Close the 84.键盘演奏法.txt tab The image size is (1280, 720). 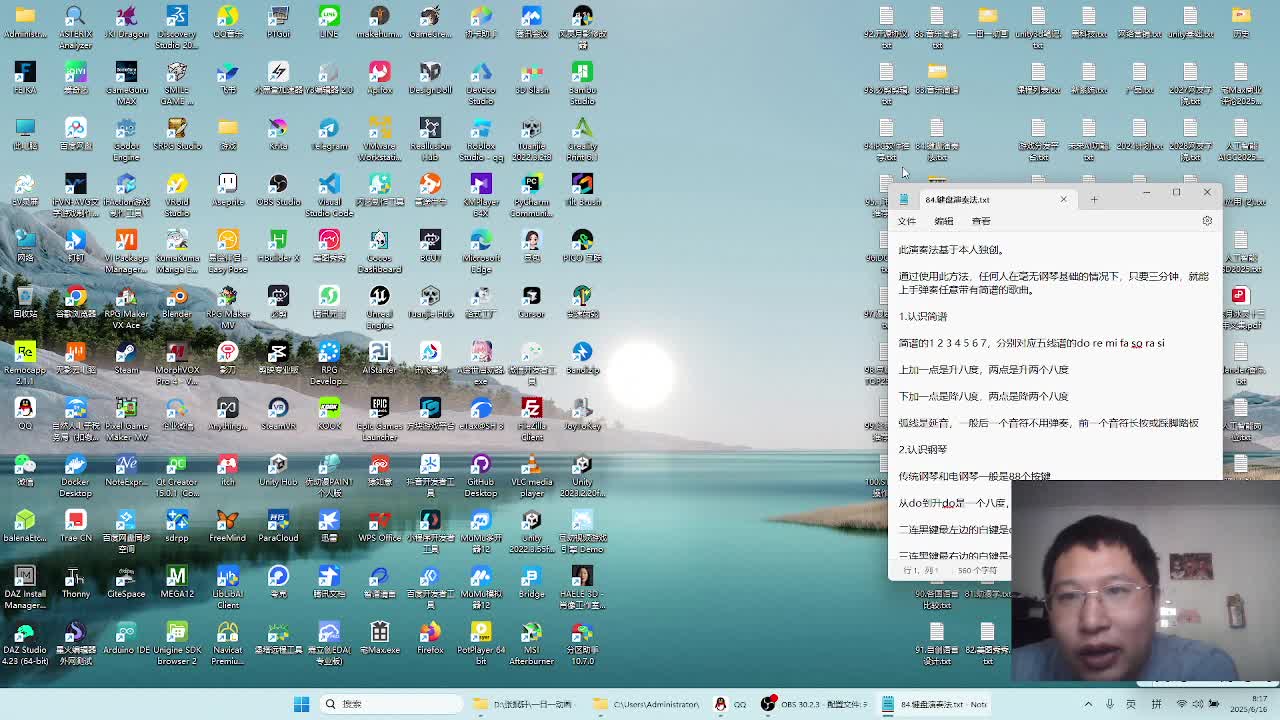pyautogui.click(x=1063, y=200)
